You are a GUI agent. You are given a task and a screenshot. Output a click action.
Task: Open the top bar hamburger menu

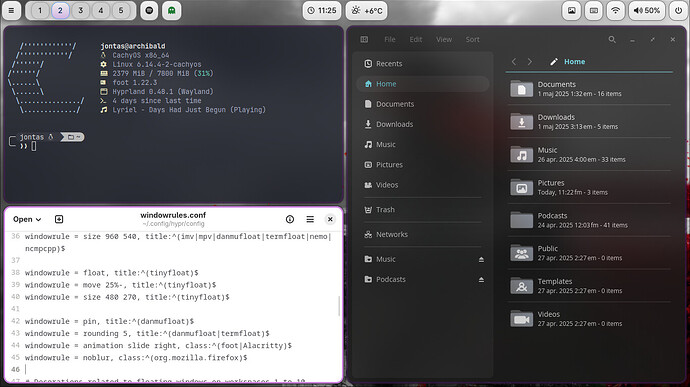point(11,11)
